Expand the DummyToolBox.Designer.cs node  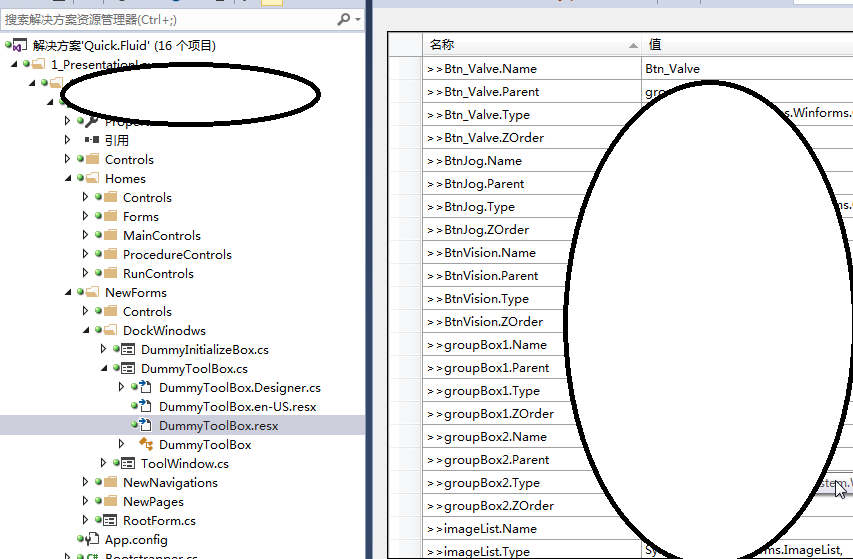pyautogui.click(x=121, y=387)
